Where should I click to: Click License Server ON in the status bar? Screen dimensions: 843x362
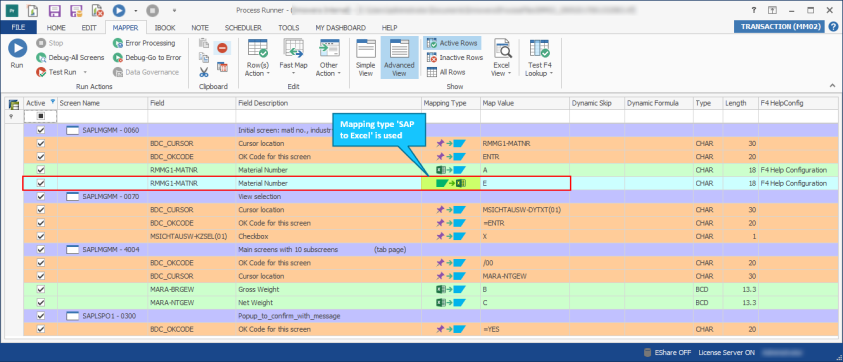pos(726,352)
